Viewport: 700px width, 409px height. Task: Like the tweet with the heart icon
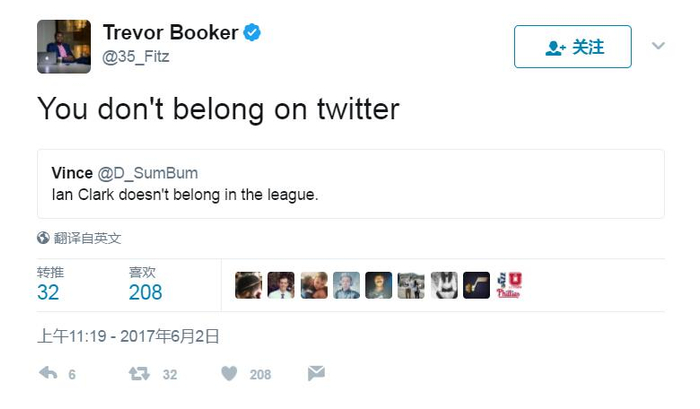pos(229,373)
